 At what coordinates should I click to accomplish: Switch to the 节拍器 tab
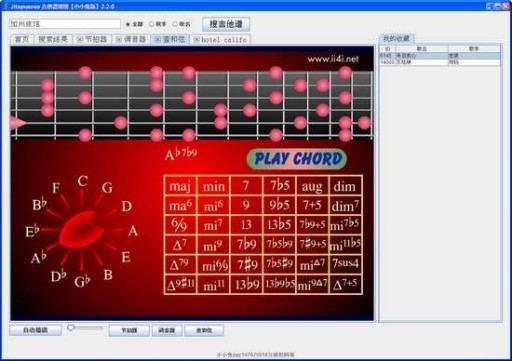pos(92,39)
